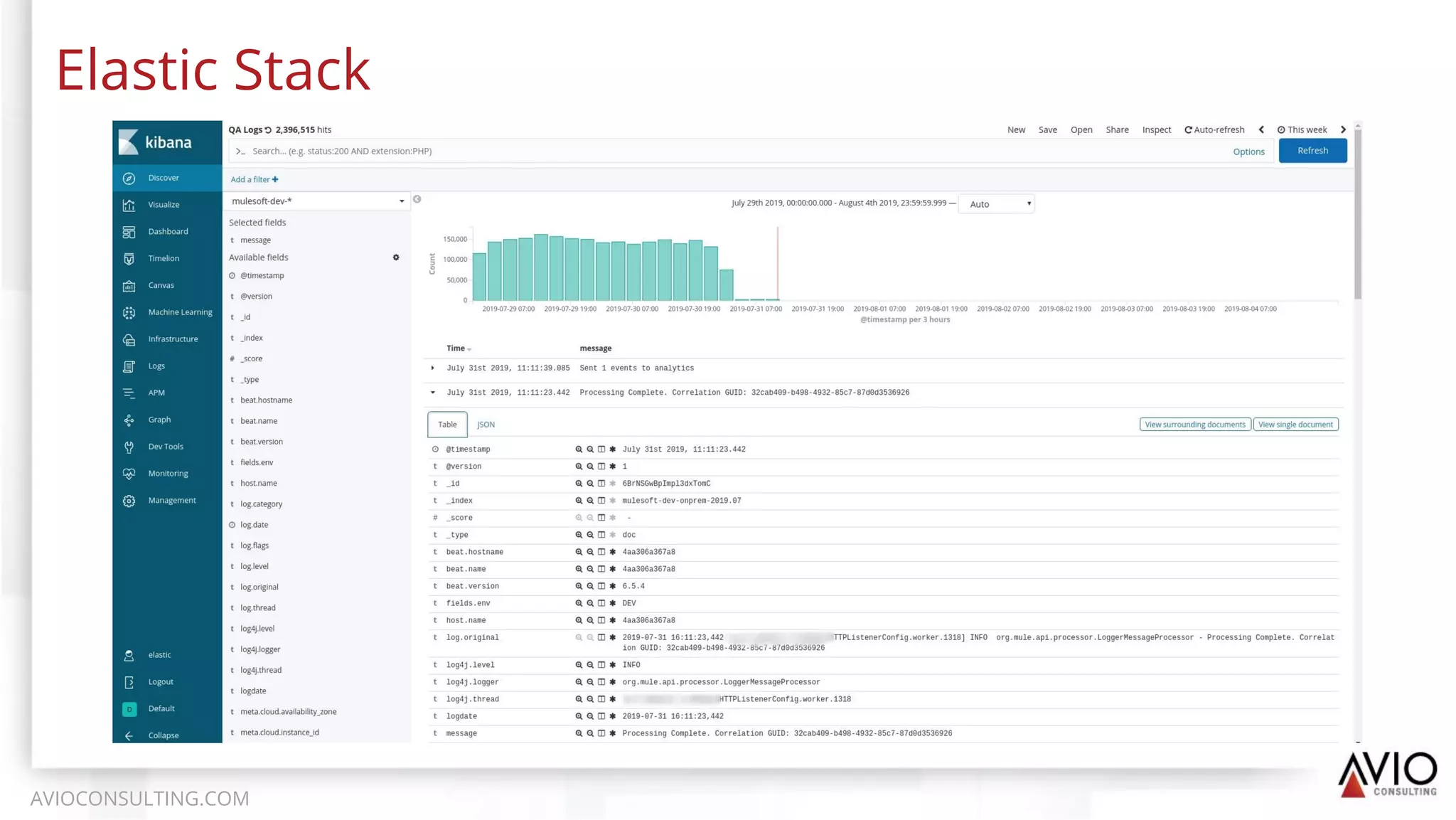Open the Infrastructure icon

point(129,339)
